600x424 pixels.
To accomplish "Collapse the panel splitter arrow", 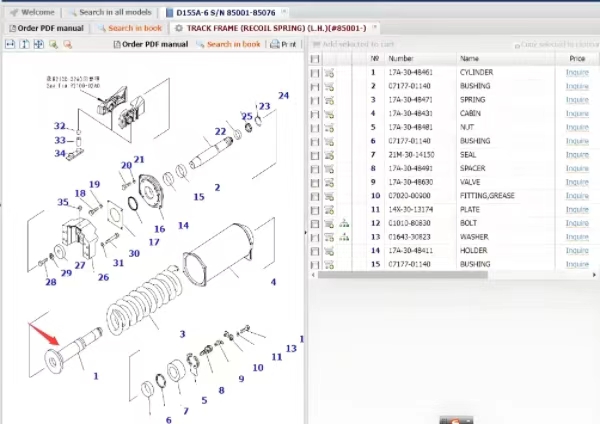I will pyautogui.click(x=306, y=232).
